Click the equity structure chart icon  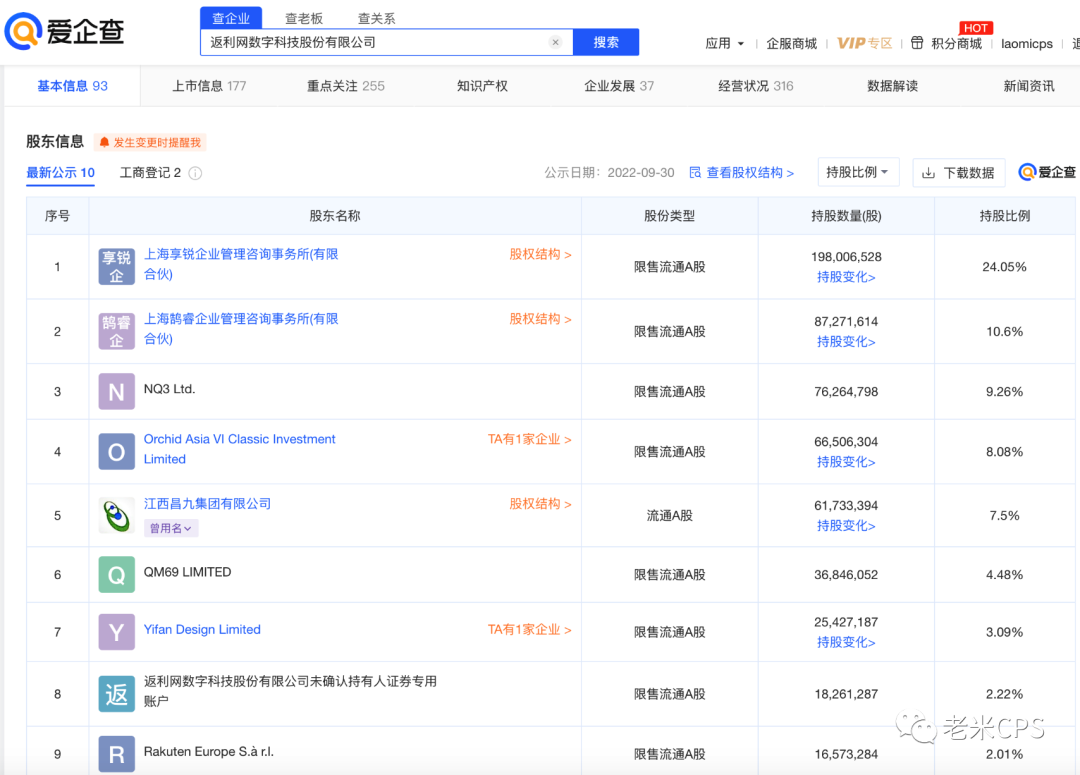695,172
